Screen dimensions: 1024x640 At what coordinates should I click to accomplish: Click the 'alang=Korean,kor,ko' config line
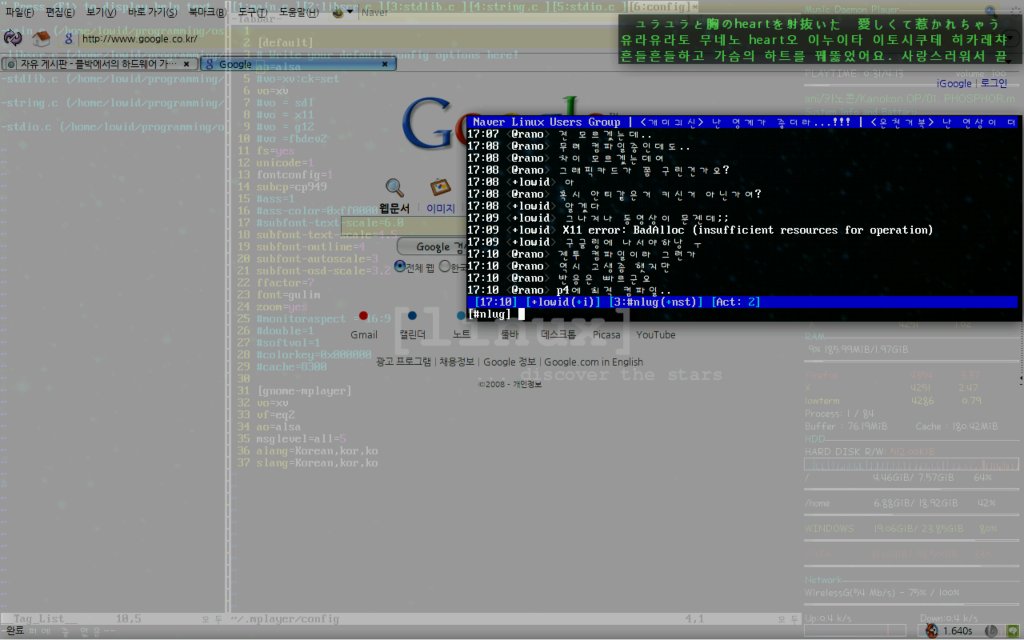tap(317, 451)
